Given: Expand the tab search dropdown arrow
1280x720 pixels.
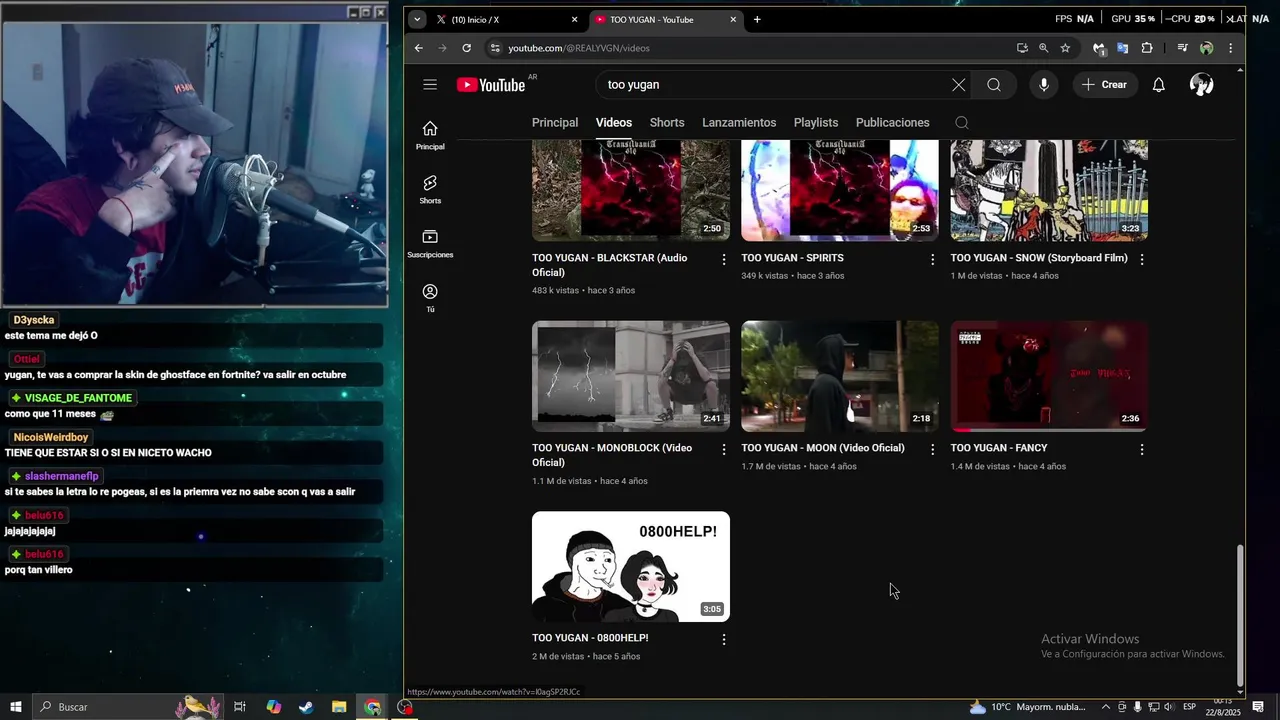Looking at the screenshot, I should [x=417, y=19].
